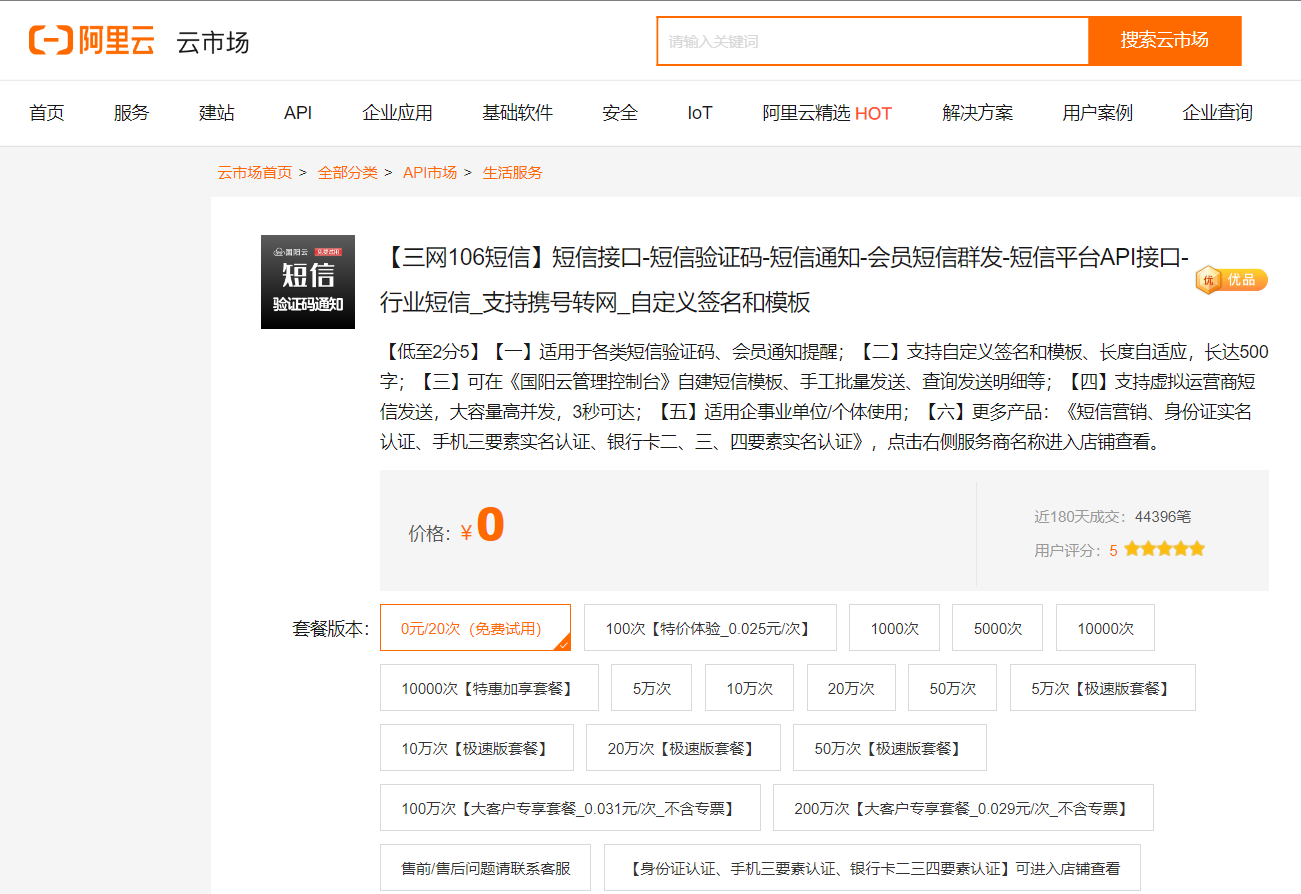Viewport: 1301px width, 894px height.
Task: Click the 用户评分 label
Action: click(x=1069, y=550)
